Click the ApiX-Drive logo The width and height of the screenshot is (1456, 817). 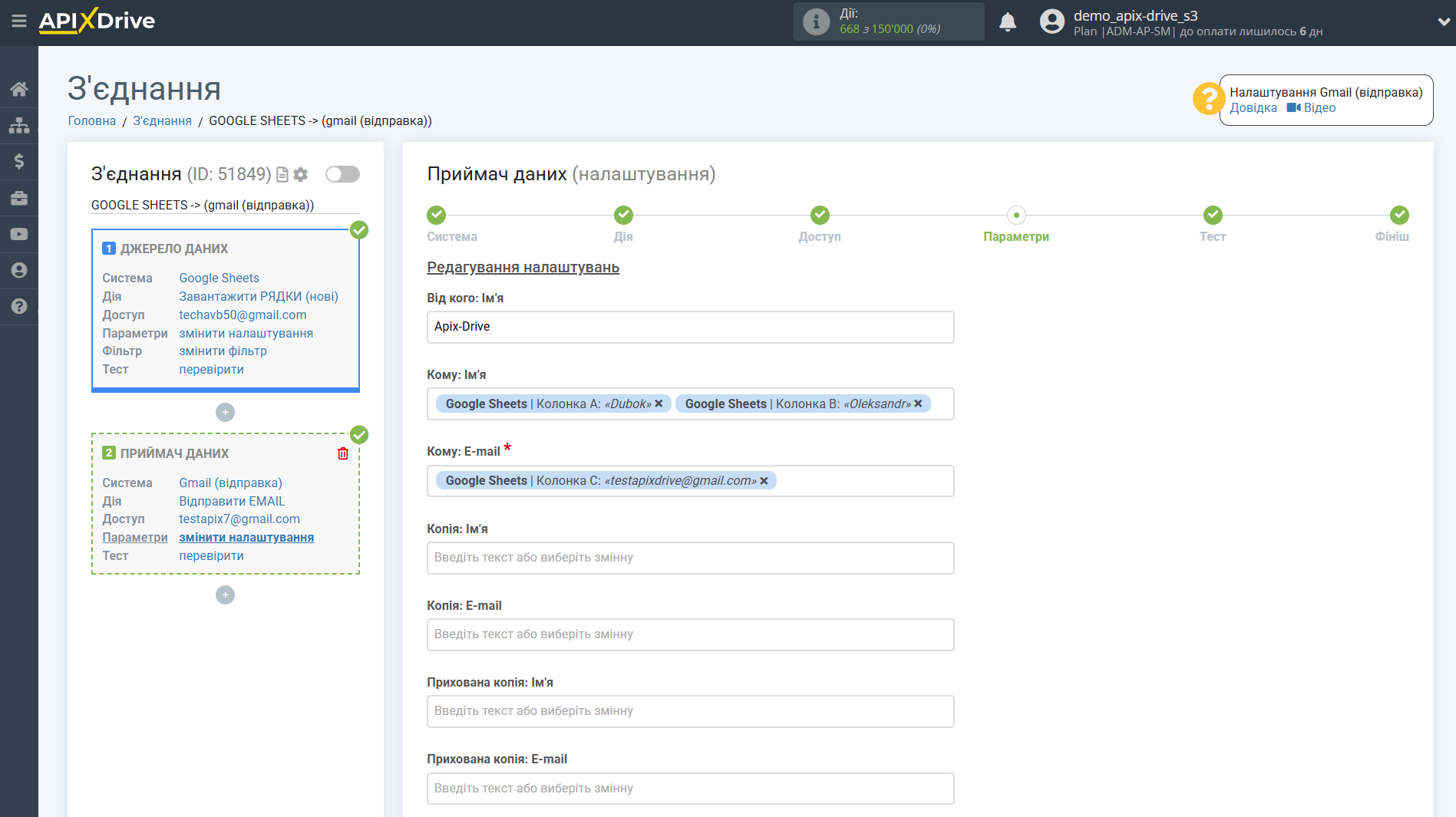tap(97, 21)
